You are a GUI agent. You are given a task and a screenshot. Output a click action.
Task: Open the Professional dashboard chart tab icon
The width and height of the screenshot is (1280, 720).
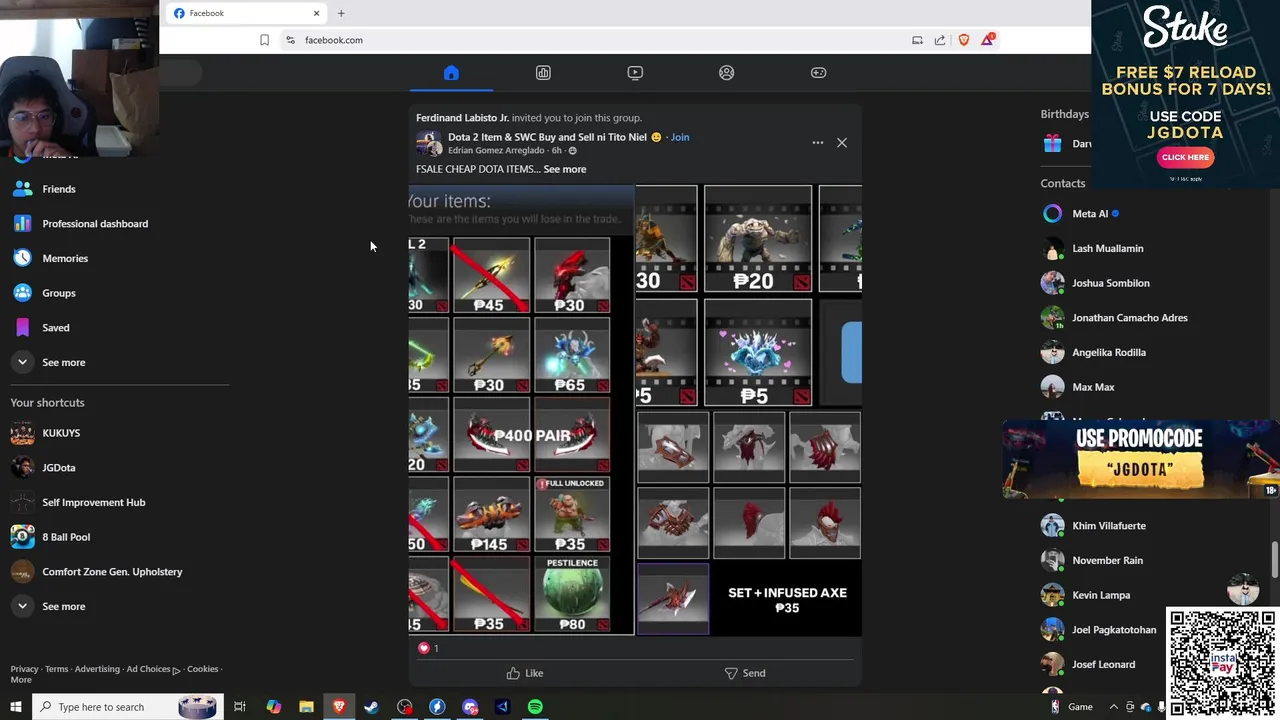[543, 73]
